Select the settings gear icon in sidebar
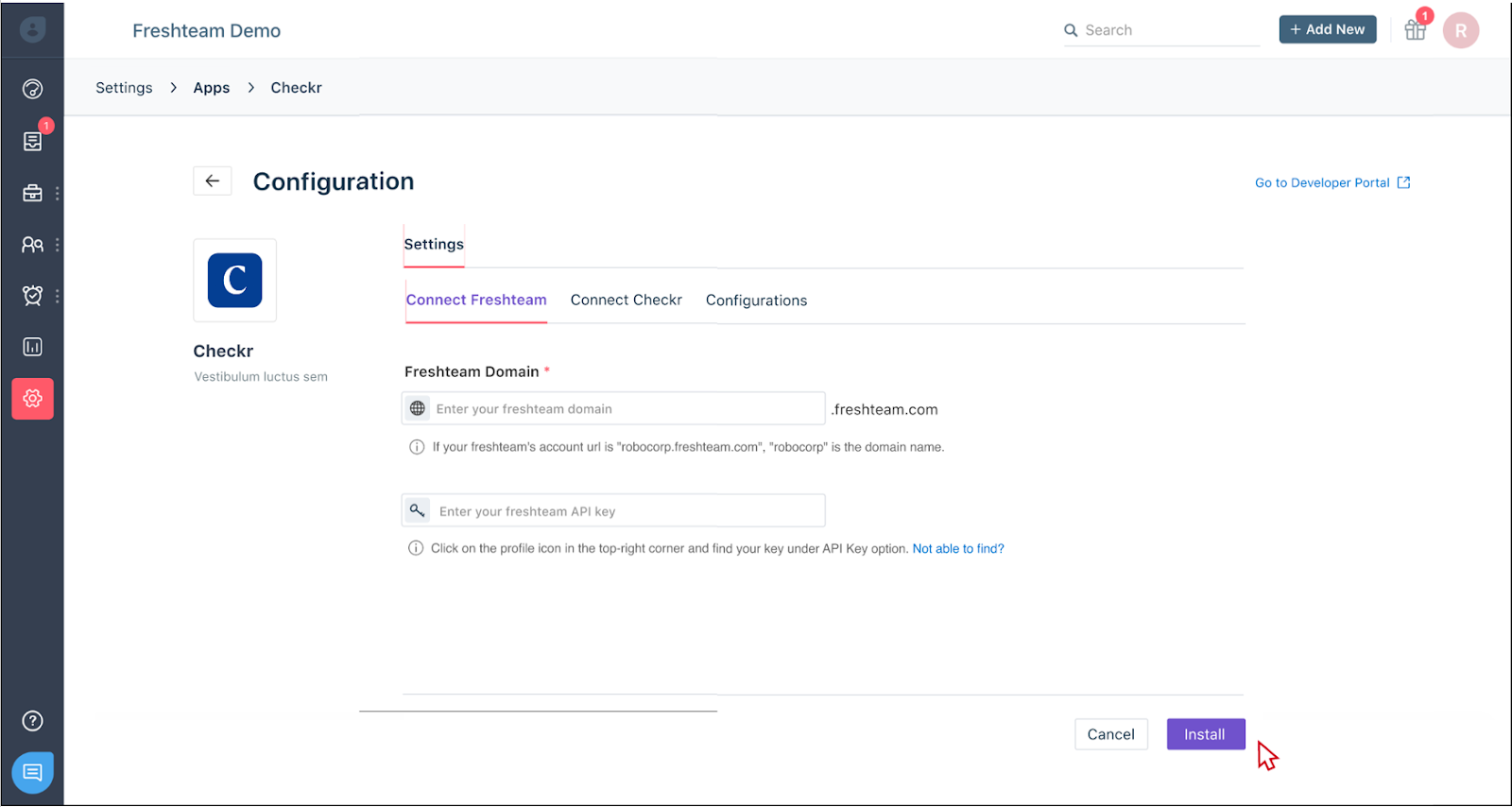 pyautogui.click(x=33, y=399)
